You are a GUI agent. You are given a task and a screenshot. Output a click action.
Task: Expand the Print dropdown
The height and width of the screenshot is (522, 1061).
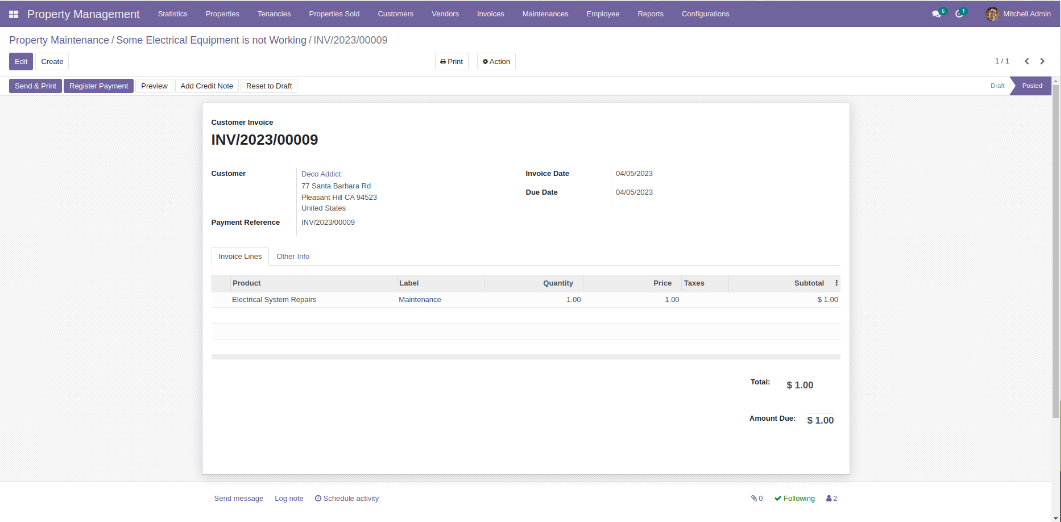[x=452, y=62]
